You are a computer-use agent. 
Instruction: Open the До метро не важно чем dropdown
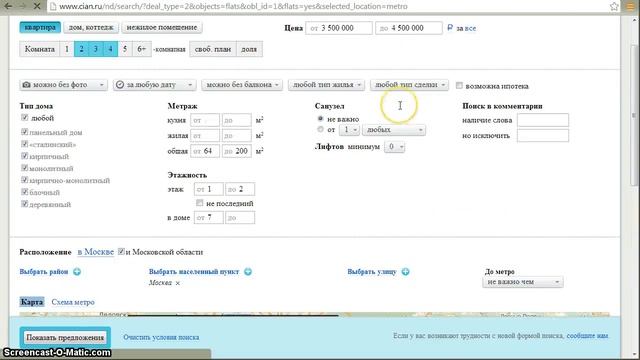[x=523, y=282]
